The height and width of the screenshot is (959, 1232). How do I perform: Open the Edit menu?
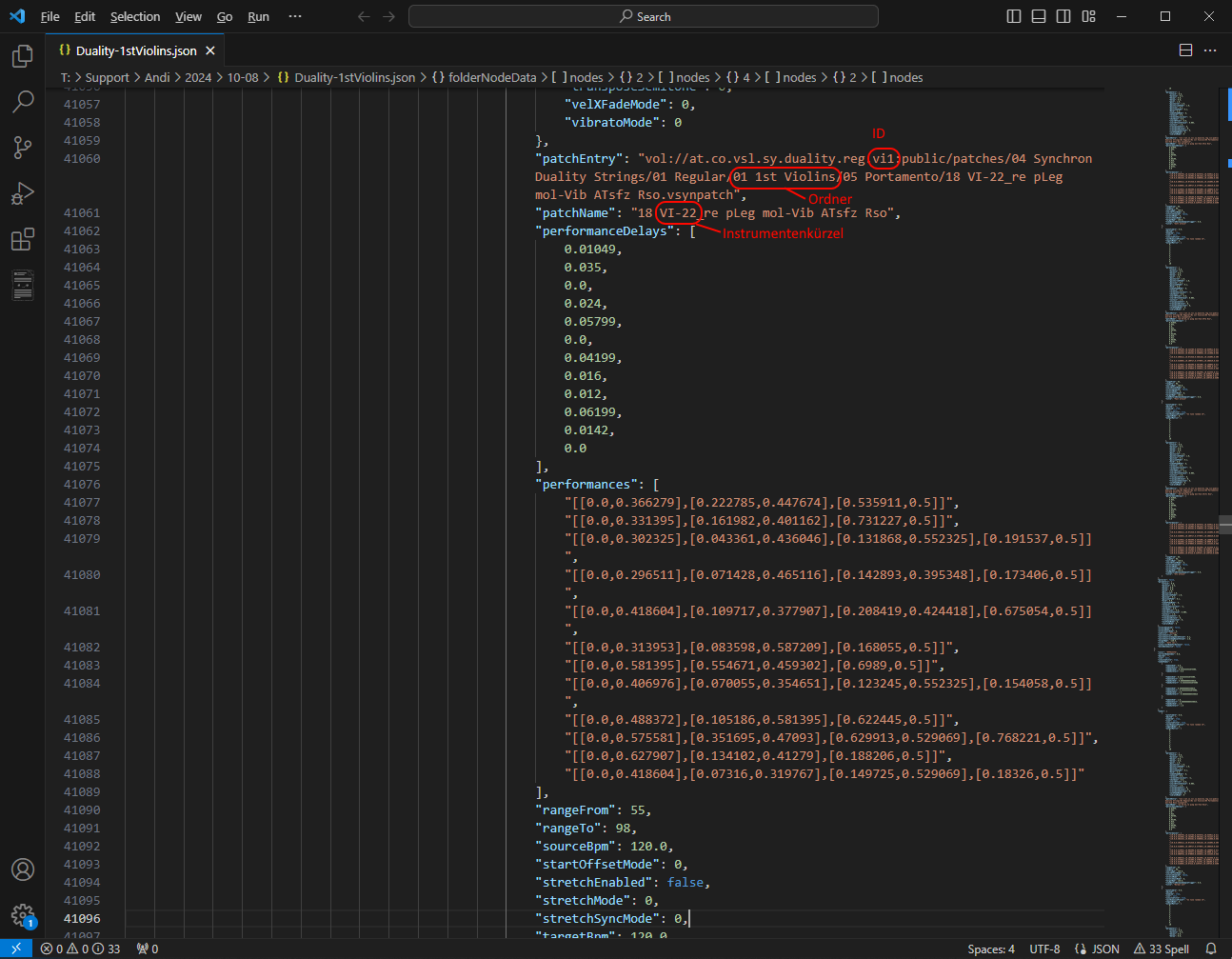pyautogui.click(x=85, y=16)
